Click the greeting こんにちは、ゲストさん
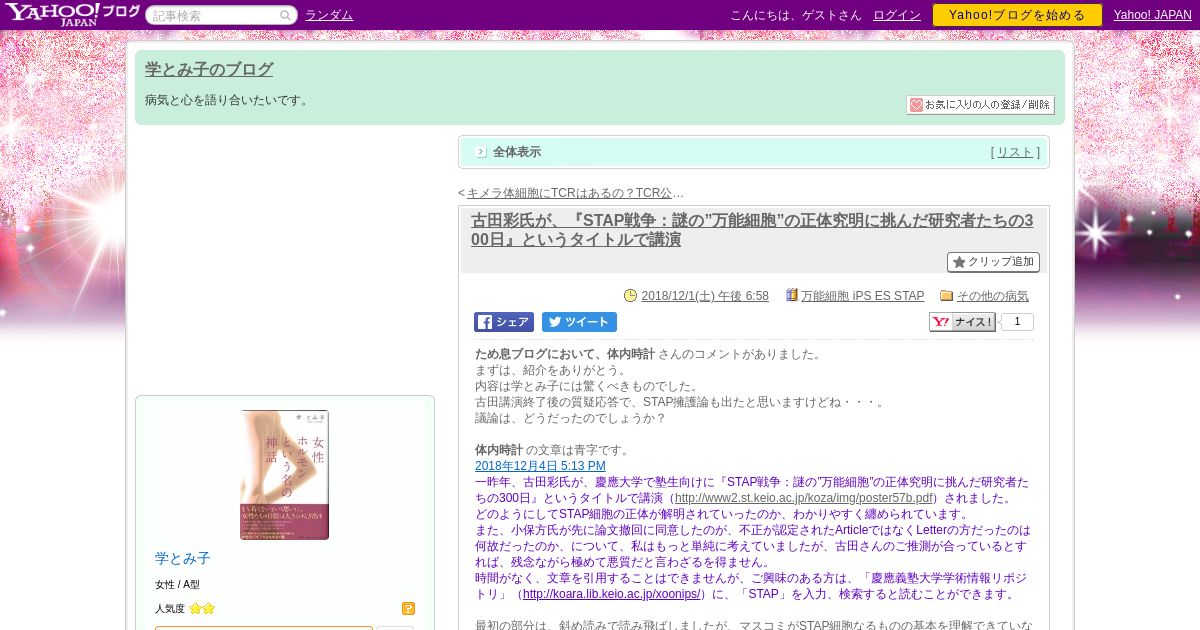This screenshot has width=1200, height=630. [796, 15]
